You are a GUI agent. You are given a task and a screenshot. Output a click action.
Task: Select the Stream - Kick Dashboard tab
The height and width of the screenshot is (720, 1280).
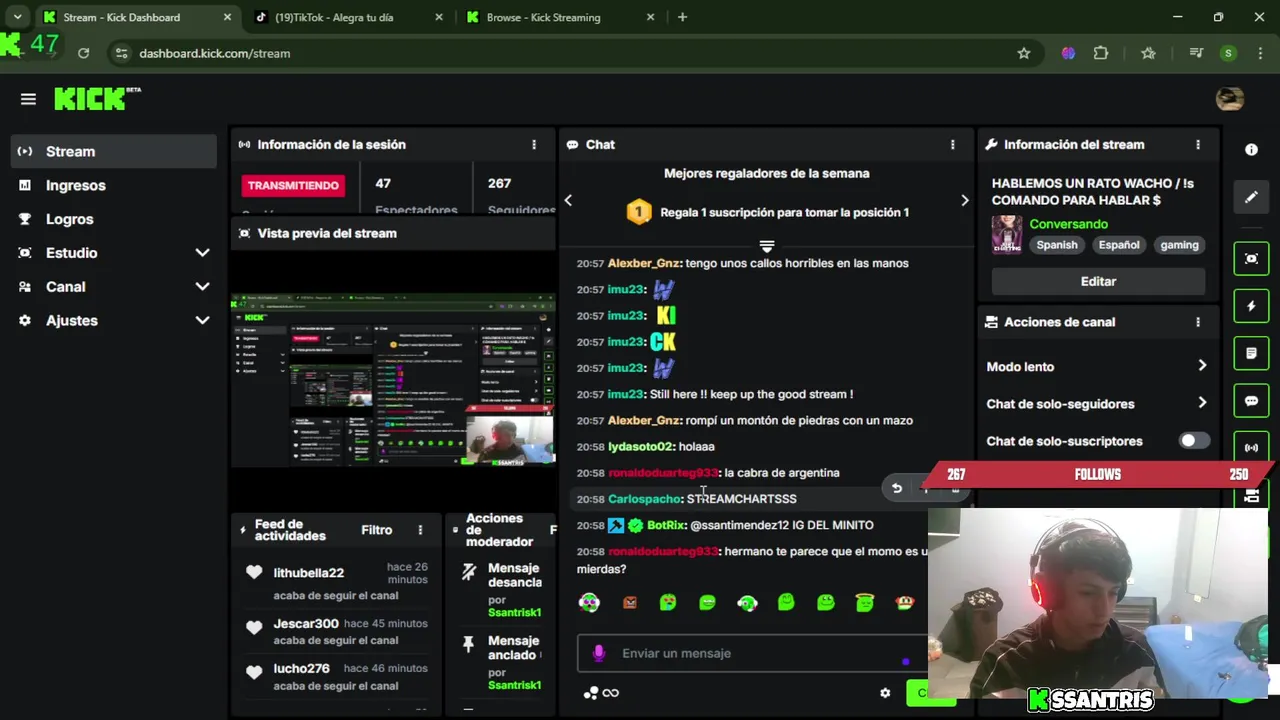point(137,17)
